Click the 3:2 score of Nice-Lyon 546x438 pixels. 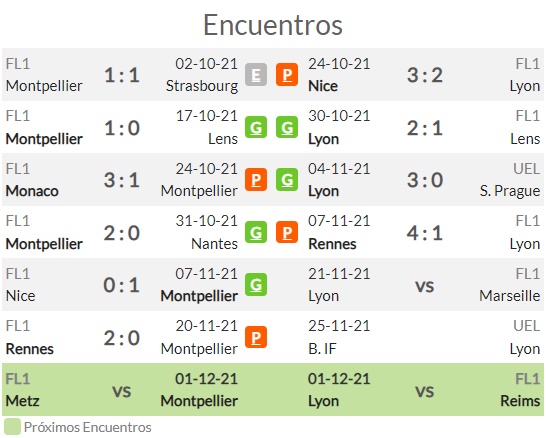point(425,75)
